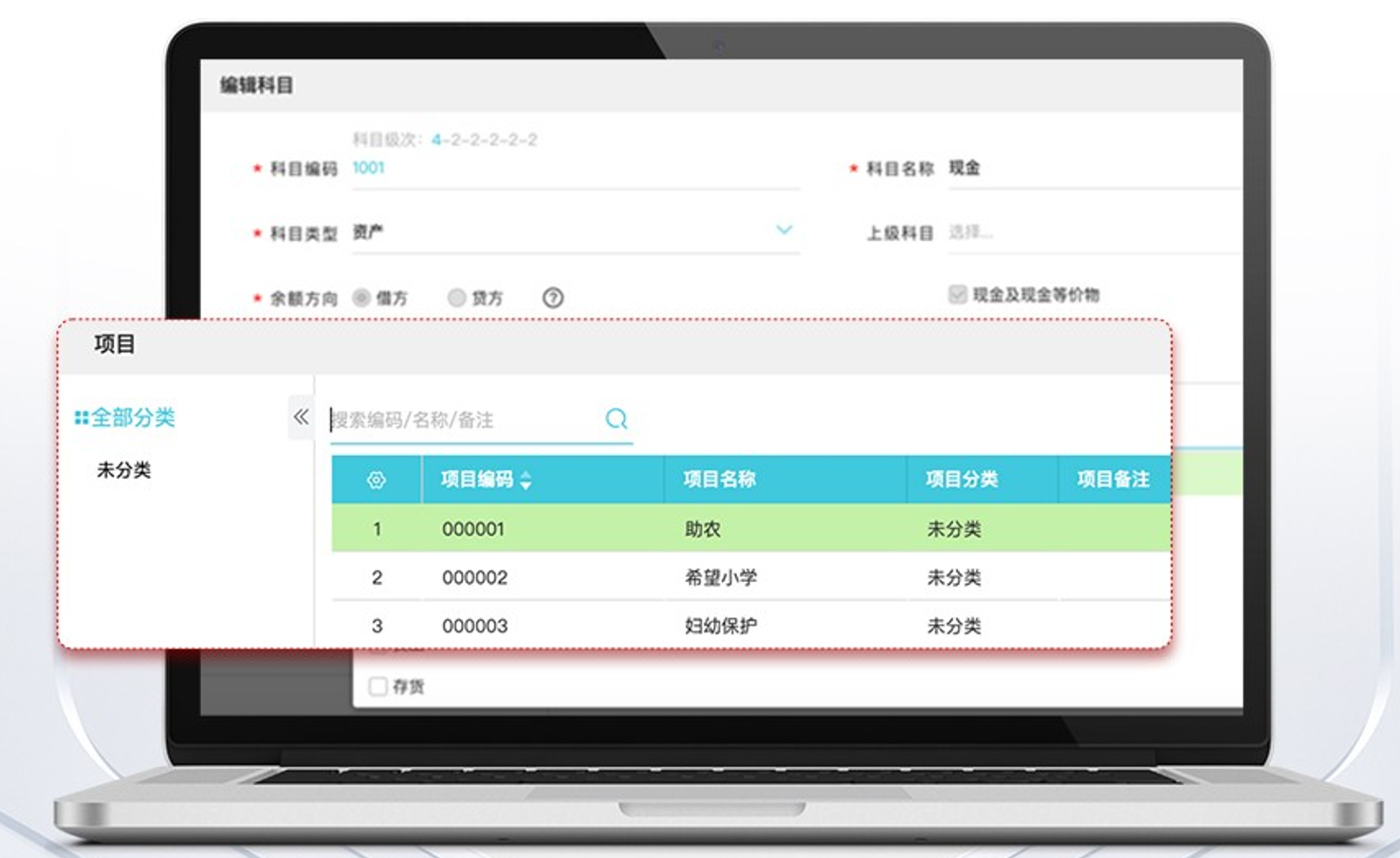Select the 借方 radio button
Screen dimensions: 1400x858
361,298
